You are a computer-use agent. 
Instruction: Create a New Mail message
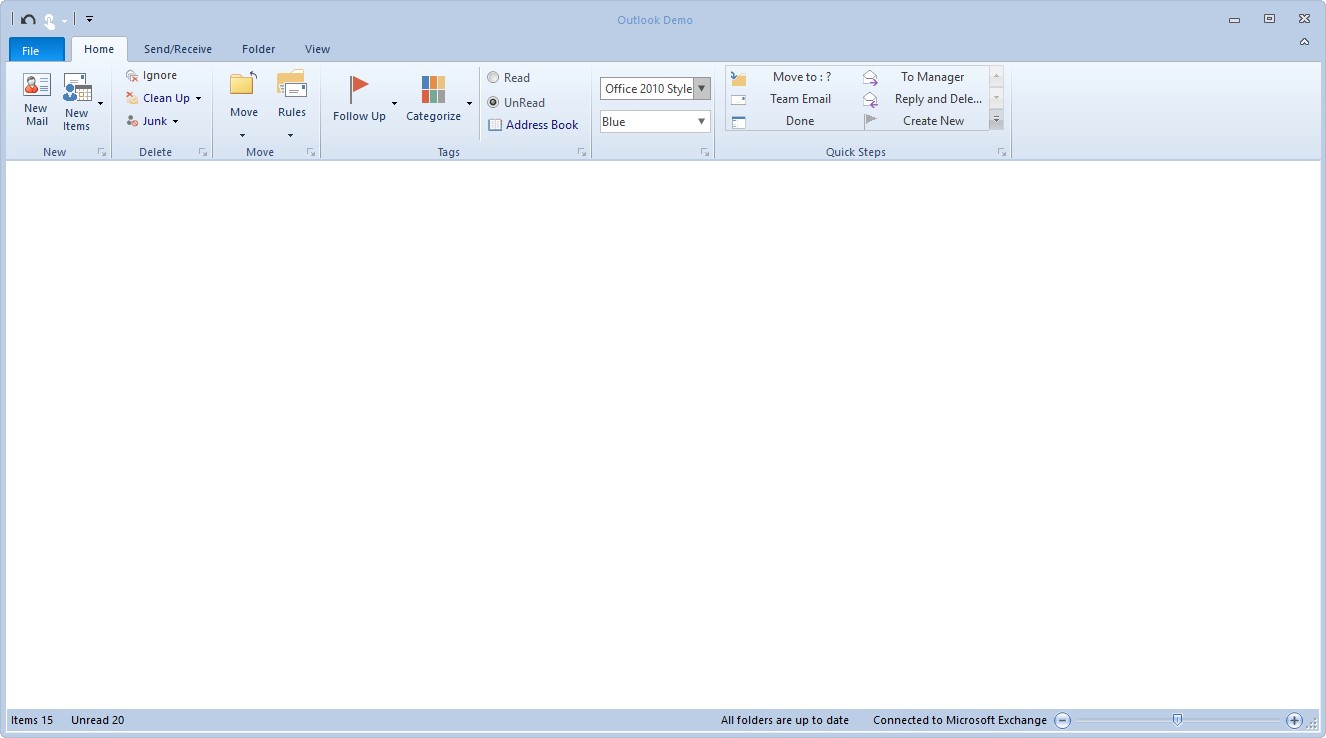[x=37, y=100]
